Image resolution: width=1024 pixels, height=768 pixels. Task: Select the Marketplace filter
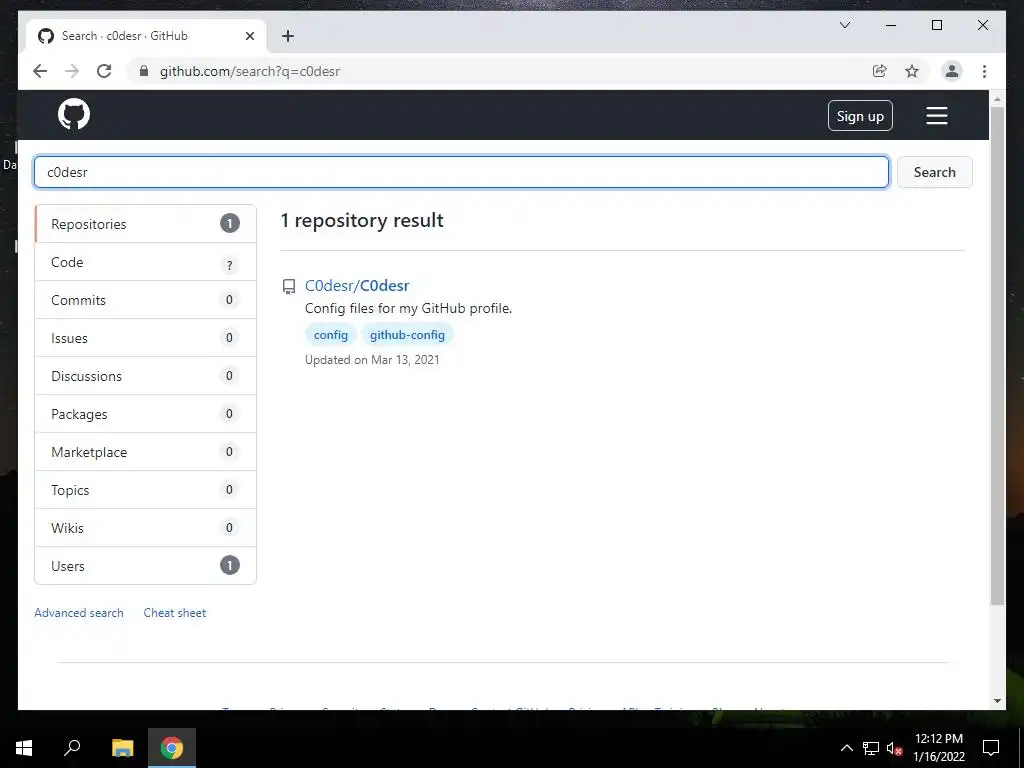[x=145, y=451]
